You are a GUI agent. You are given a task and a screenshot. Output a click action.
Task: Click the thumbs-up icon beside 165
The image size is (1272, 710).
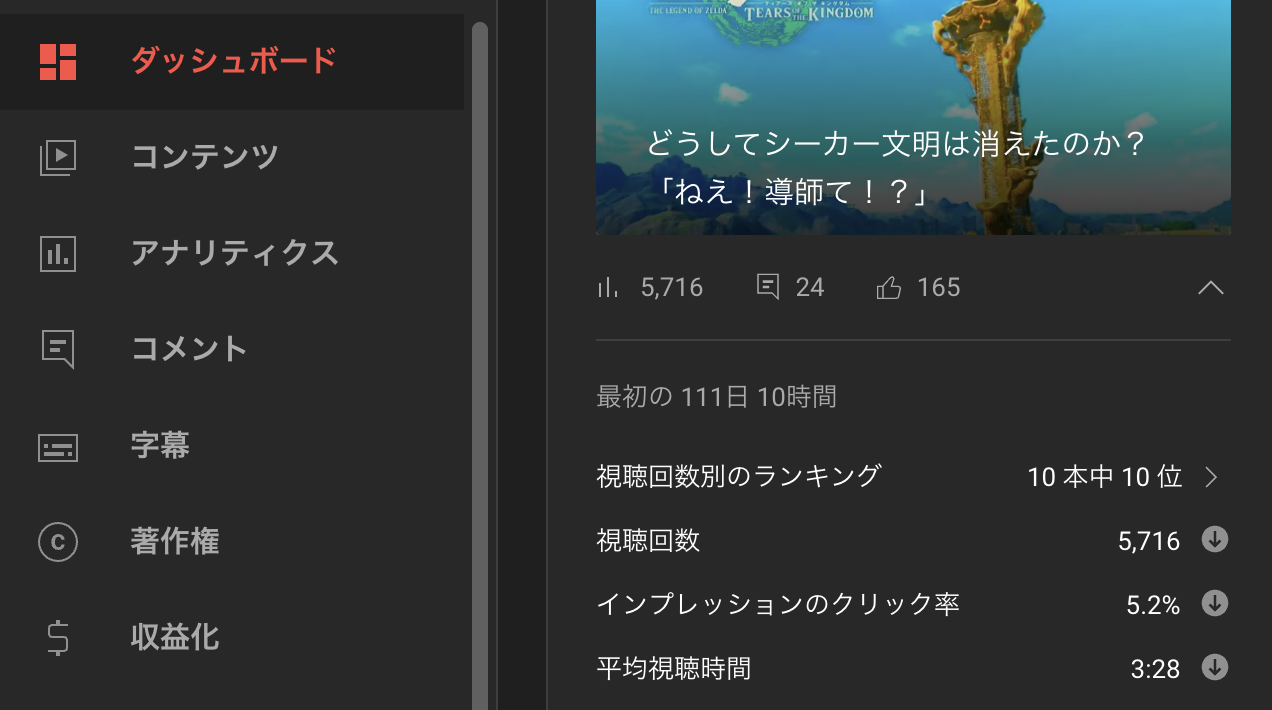point(888,288)
